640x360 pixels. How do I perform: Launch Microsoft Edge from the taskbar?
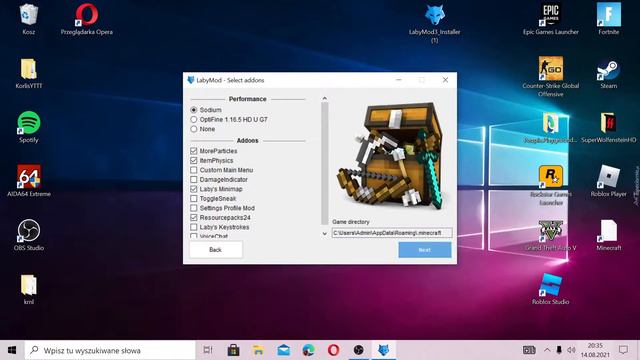coord(309,350)
